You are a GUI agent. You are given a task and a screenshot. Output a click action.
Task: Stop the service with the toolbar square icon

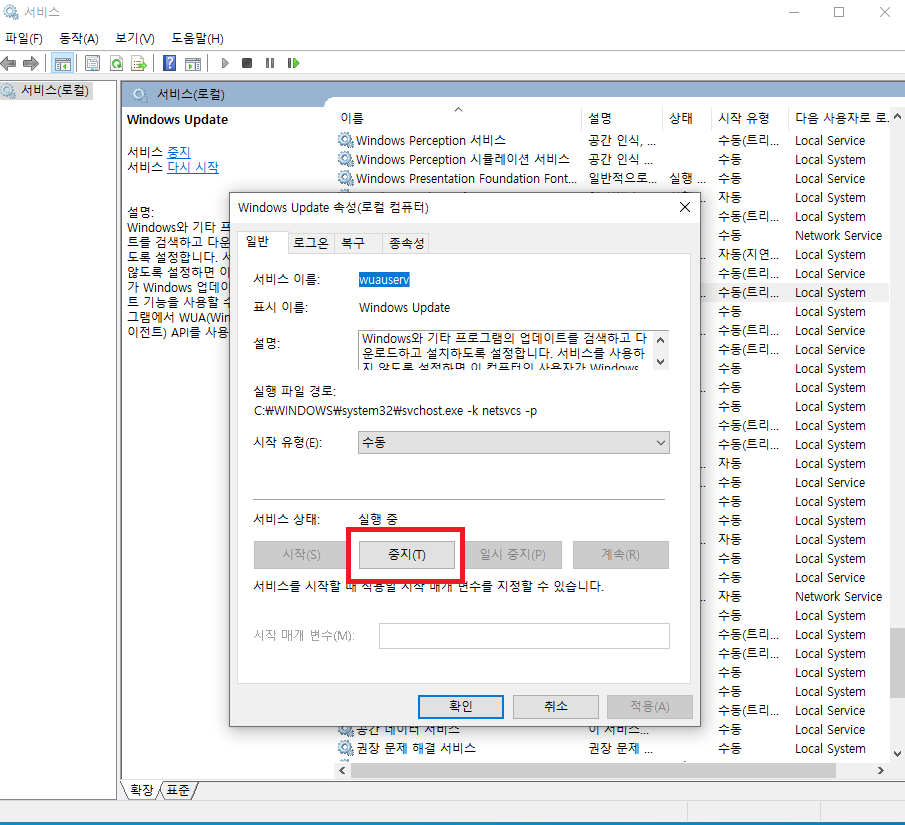pos(247,63)
